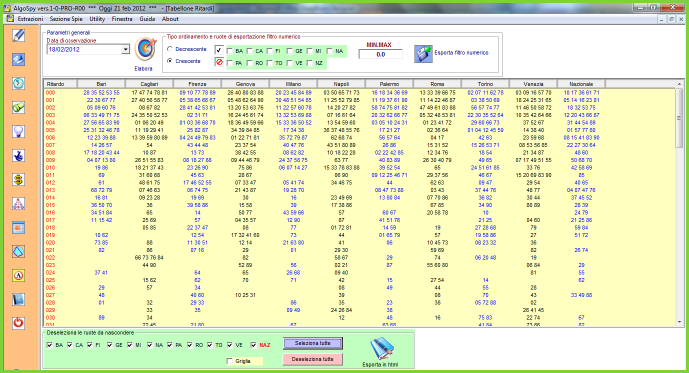Click the table's vertical scrollbar down arrow

point(679,322)
